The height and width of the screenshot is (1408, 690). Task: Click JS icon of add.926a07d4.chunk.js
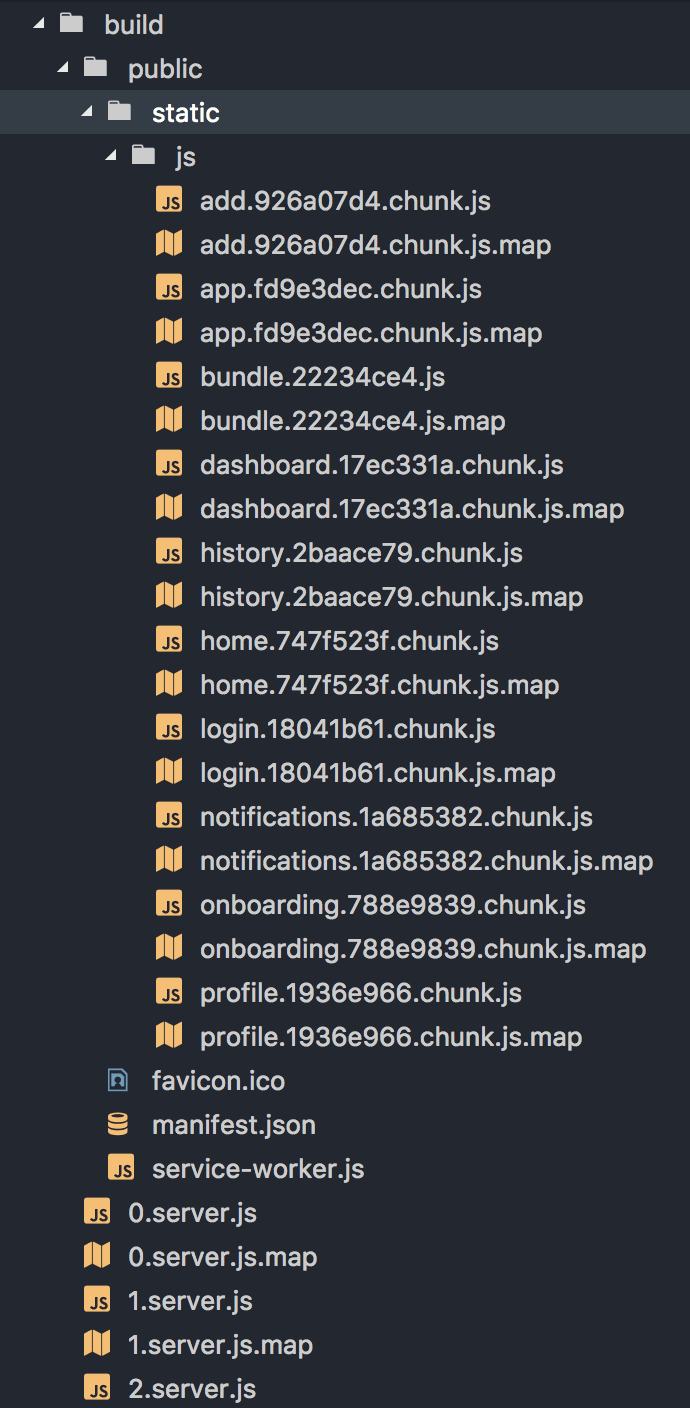169,201
